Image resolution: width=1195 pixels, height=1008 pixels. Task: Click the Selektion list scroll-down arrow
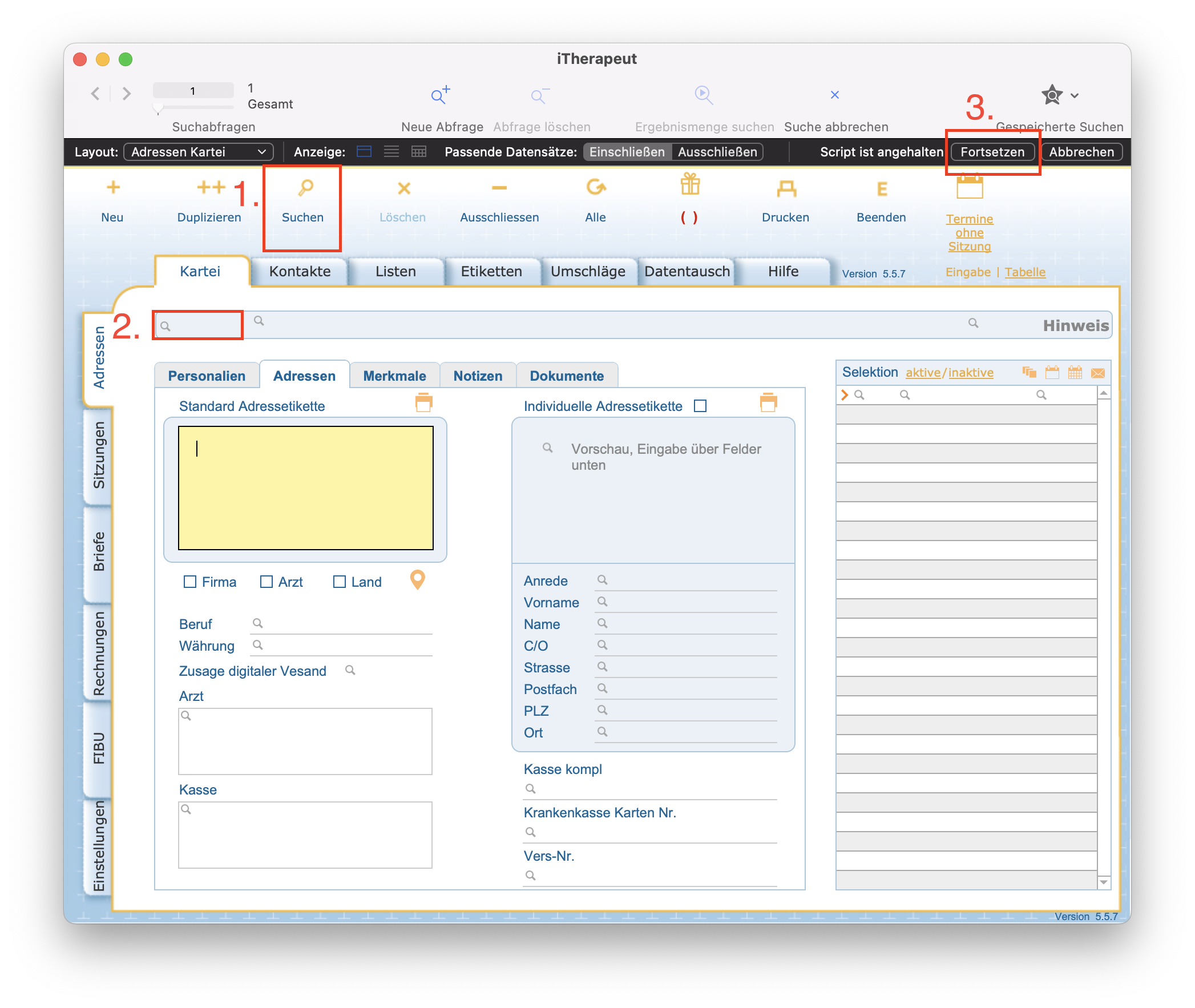point(1104,882)
